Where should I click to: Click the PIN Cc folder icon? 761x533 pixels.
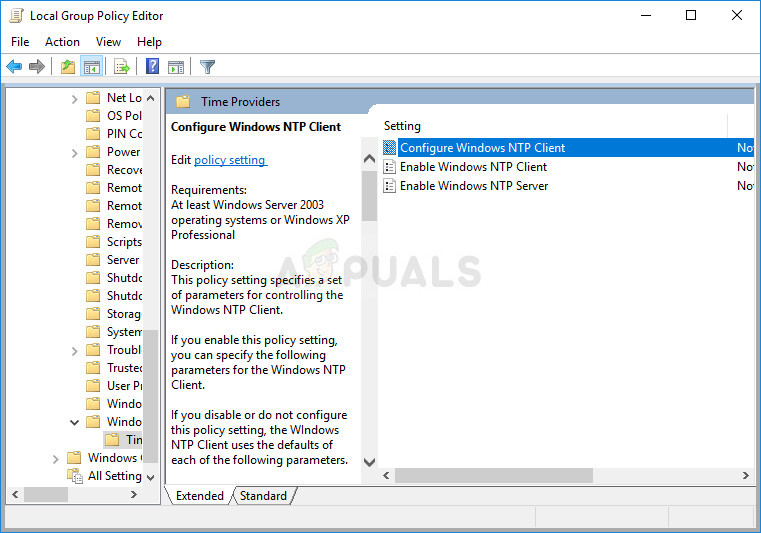(93, 133)
